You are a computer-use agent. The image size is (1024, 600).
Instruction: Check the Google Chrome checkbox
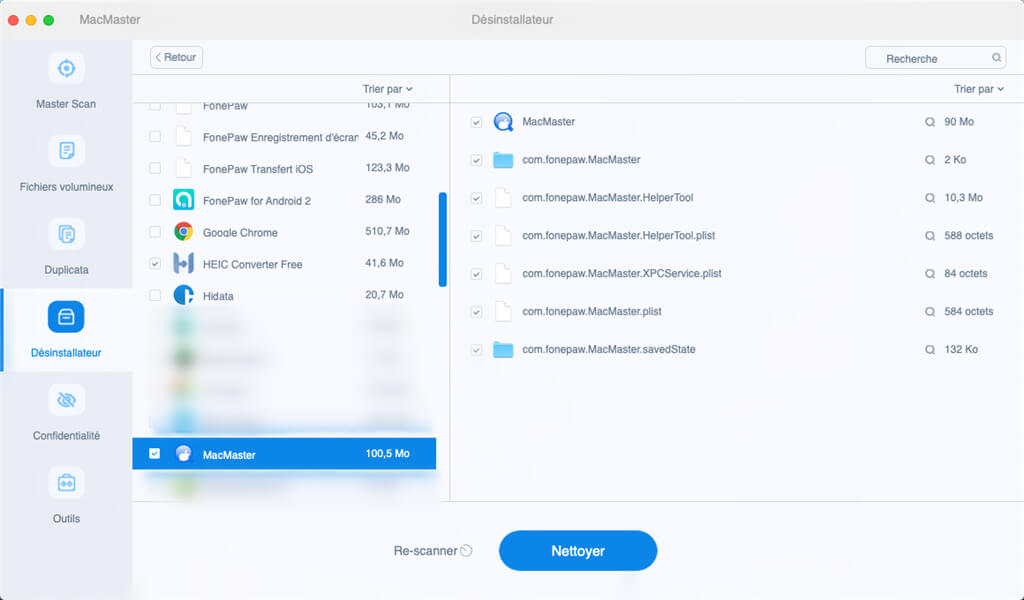155,231
